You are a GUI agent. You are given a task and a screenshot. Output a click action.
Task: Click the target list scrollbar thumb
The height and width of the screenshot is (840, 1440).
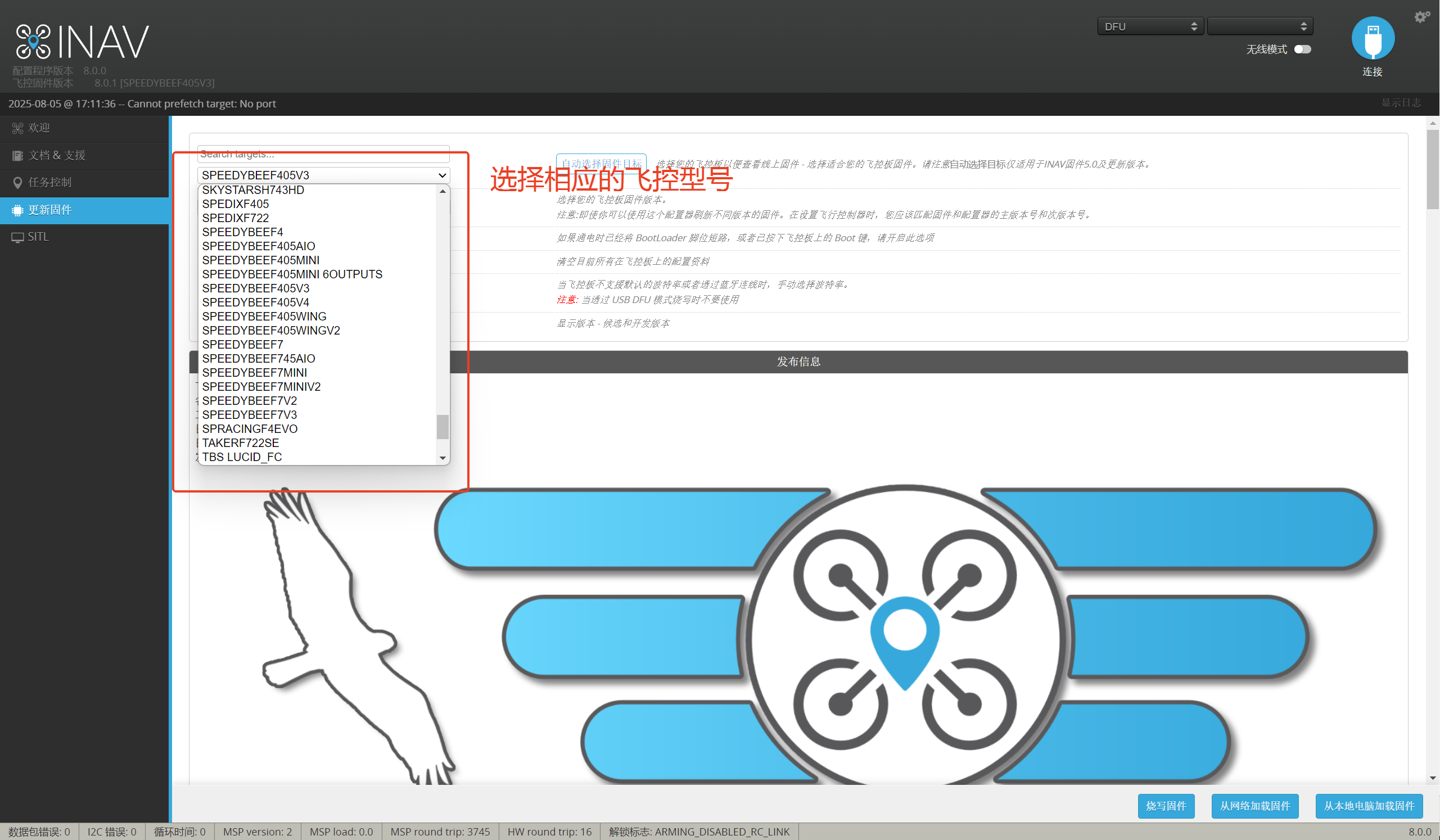coord(443,426)
